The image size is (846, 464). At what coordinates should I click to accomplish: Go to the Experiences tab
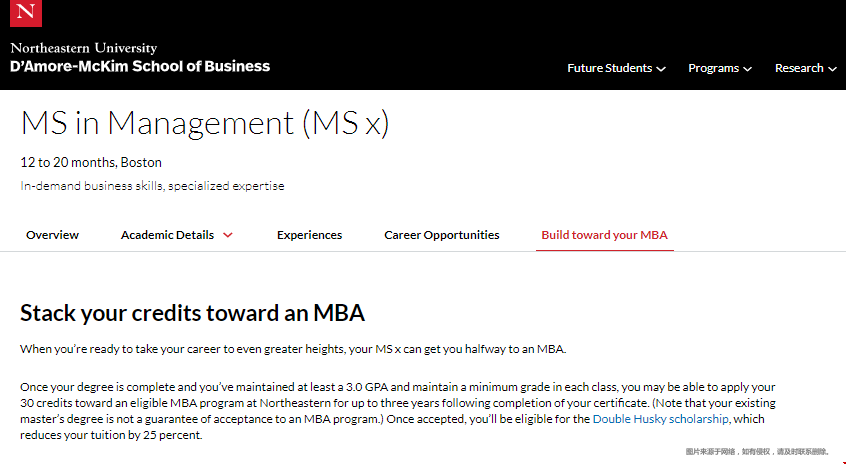coord(309,235)
